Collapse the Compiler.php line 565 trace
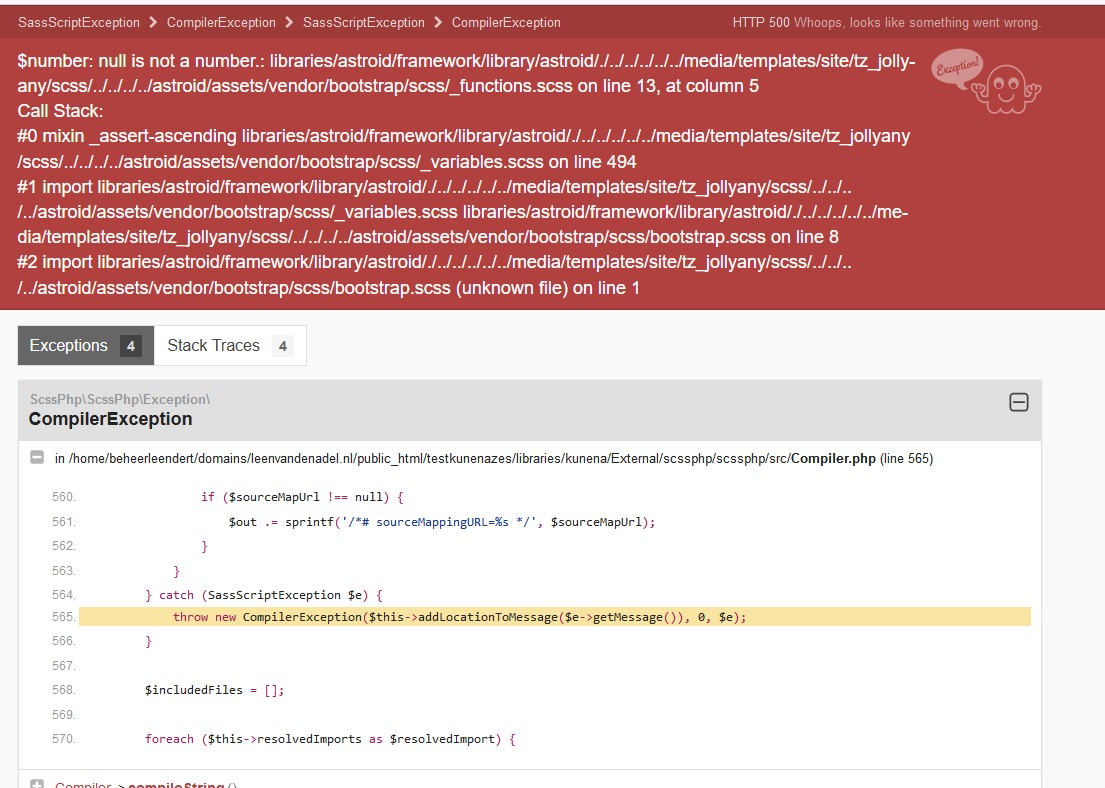This screenshot has width=1105, height=788. pyautogui.click(x=37, y=458)
